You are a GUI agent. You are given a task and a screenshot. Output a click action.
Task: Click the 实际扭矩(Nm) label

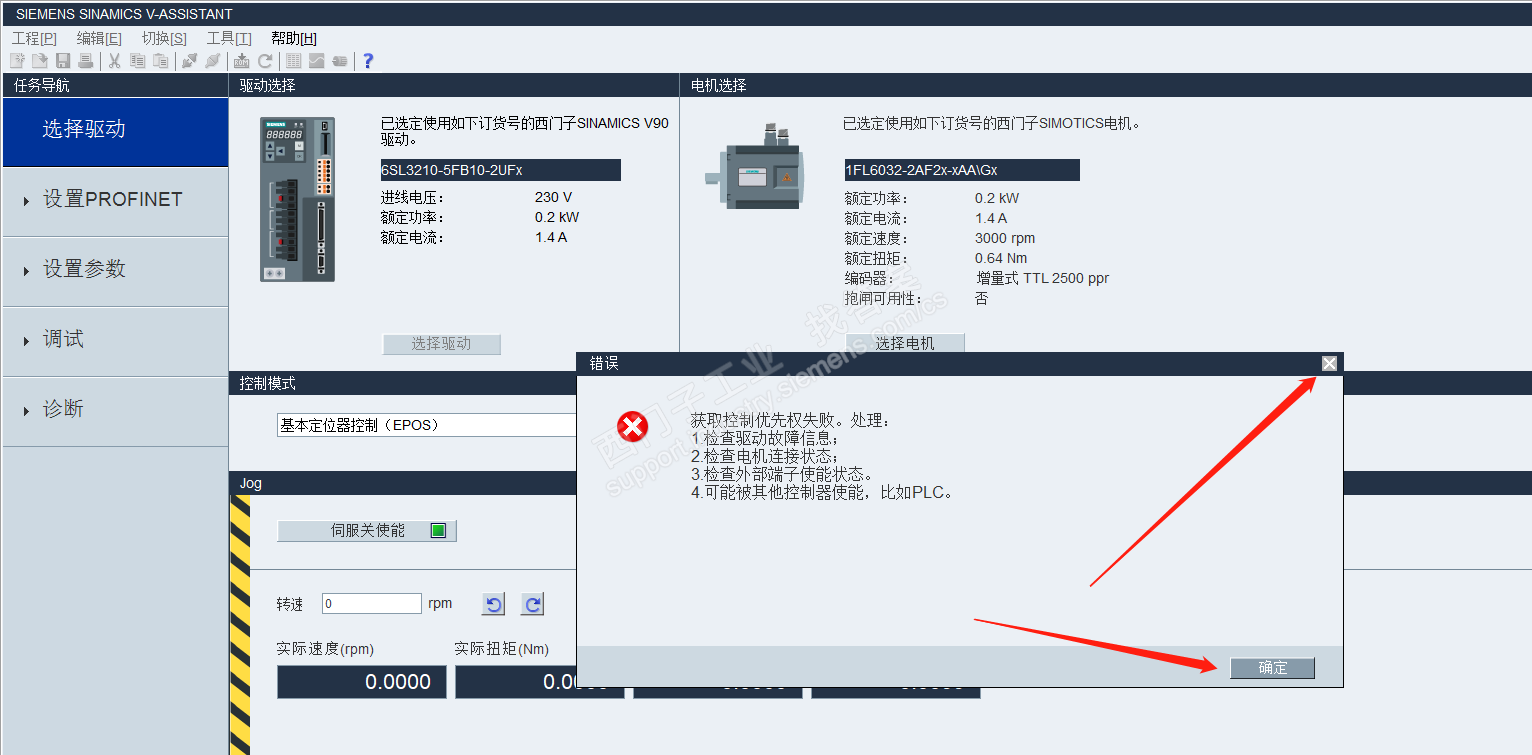[x=501, y=649]
